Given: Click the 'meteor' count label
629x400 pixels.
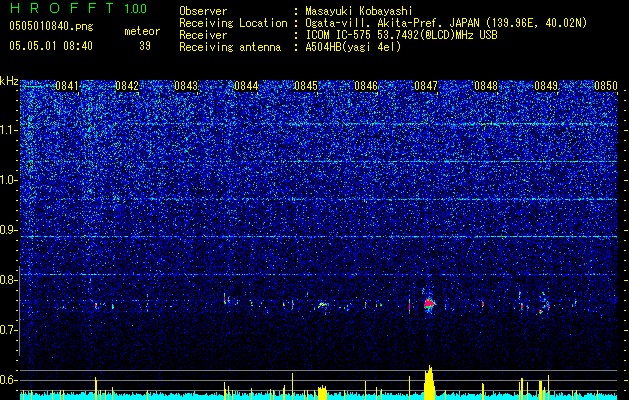Looking at the screenshot, I should click(x=142, y=31).
